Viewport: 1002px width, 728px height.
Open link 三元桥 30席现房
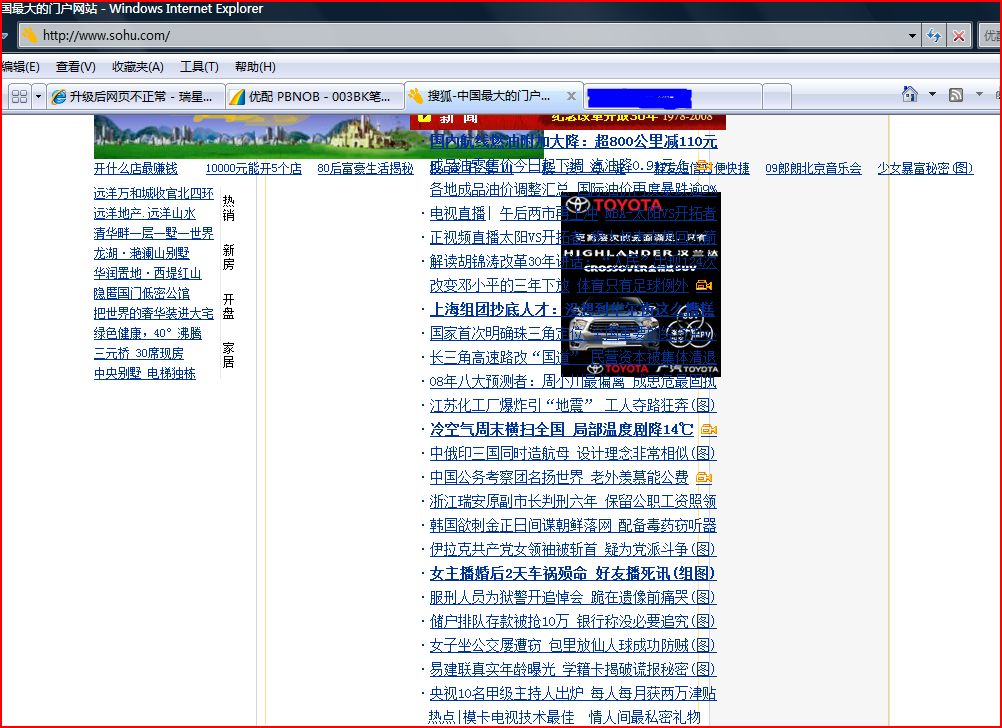[139, 353]
